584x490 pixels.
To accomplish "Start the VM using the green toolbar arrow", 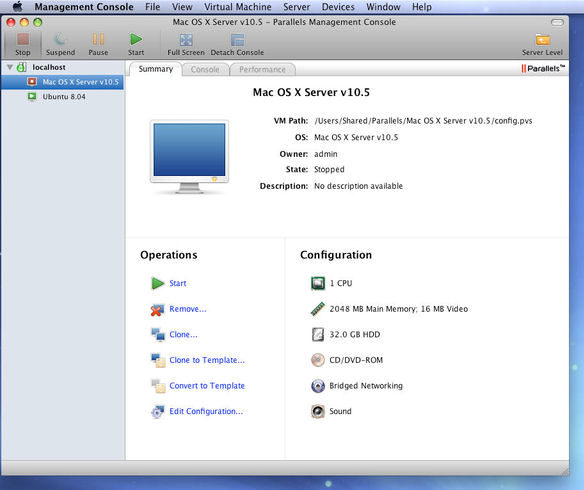I will pos(136,39).
